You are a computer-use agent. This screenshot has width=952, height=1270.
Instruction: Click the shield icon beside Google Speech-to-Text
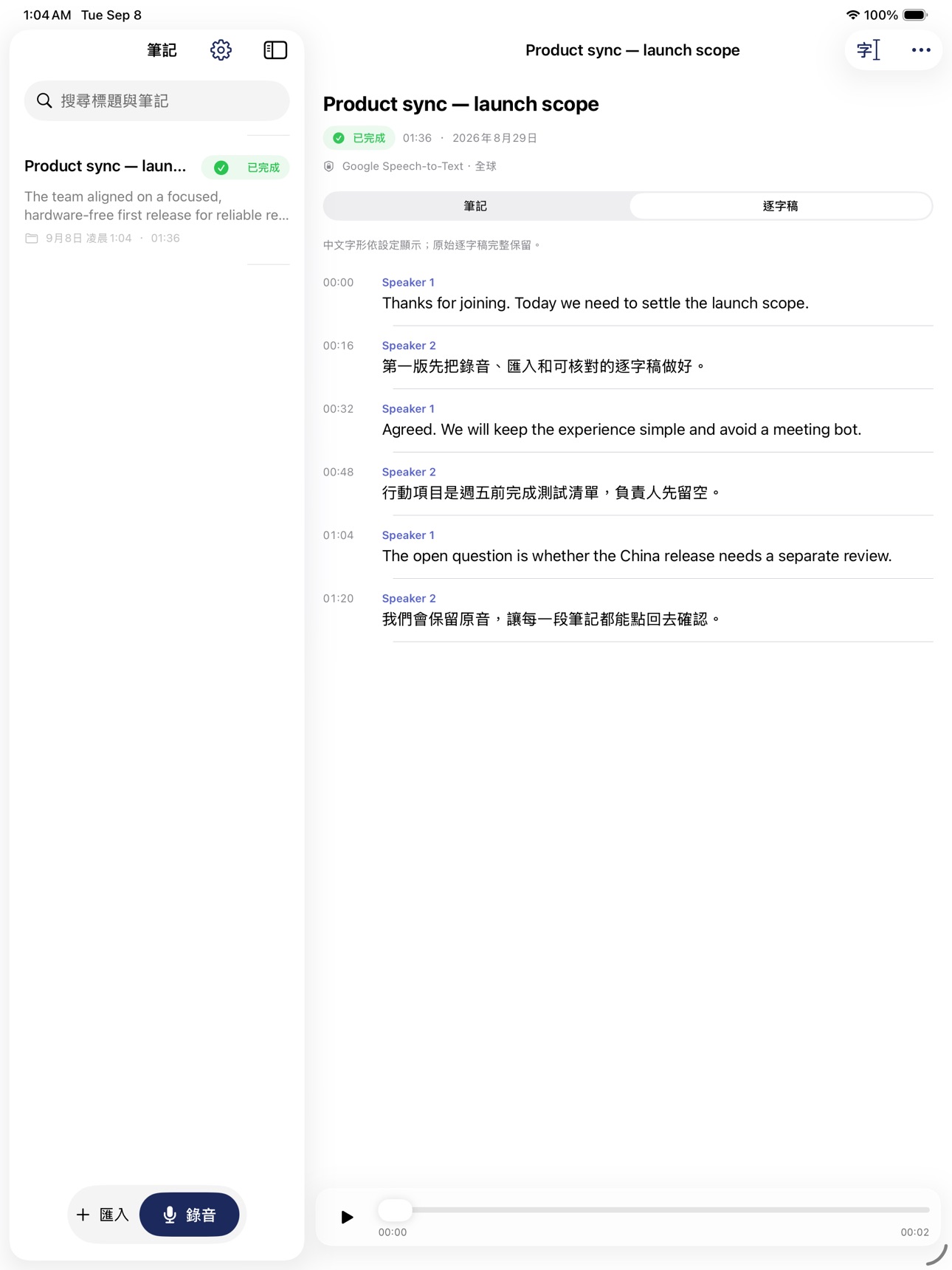(x=329, y=166)
